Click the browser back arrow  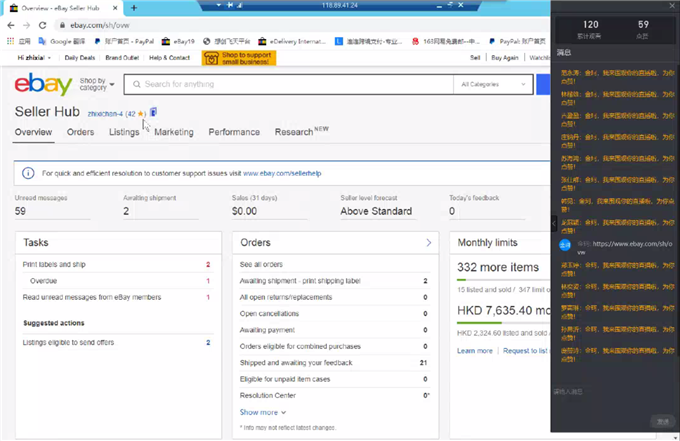[11, 25]
